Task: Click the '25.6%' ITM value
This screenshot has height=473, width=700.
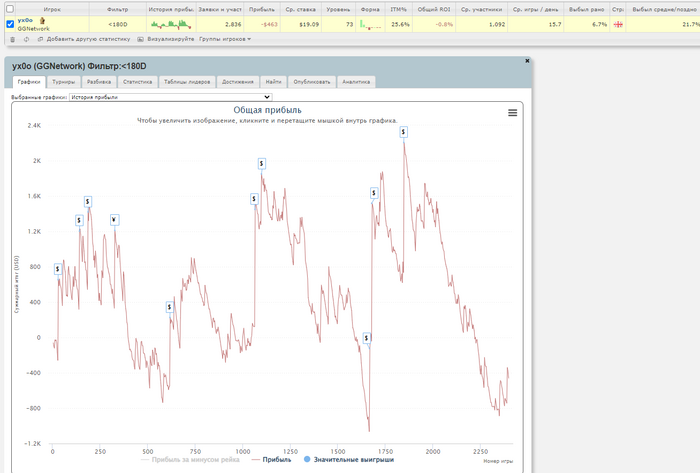Action: click(x=400, y=25)
